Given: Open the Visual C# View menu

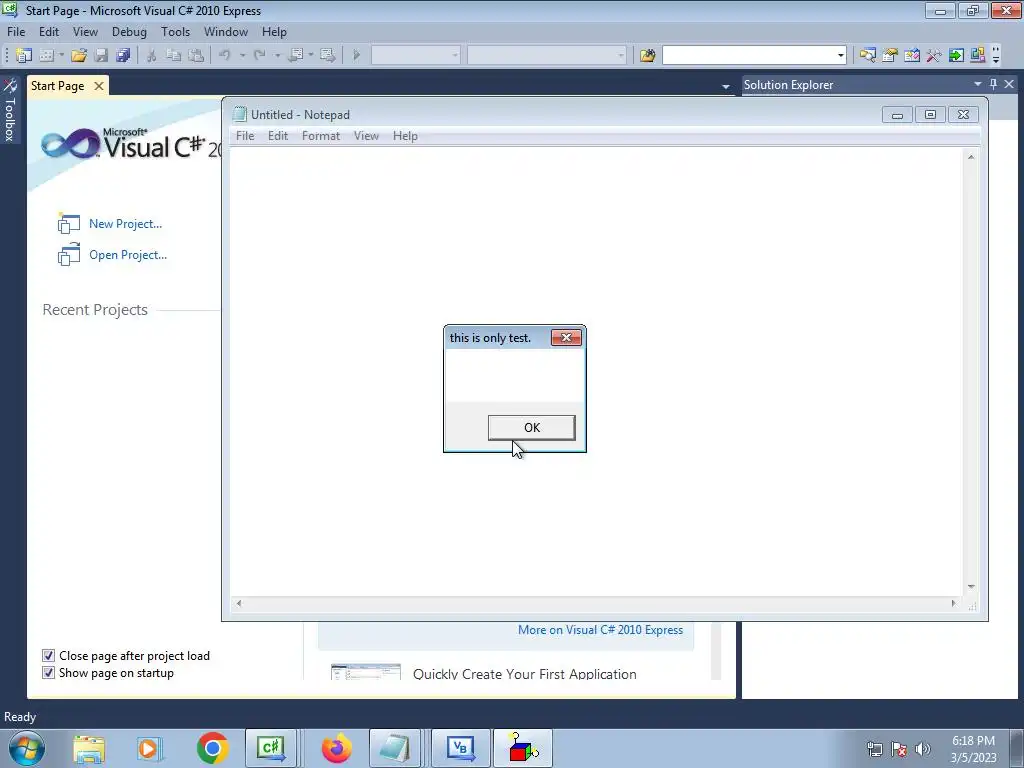Looking at the screenshot, I should click(85, 31).
